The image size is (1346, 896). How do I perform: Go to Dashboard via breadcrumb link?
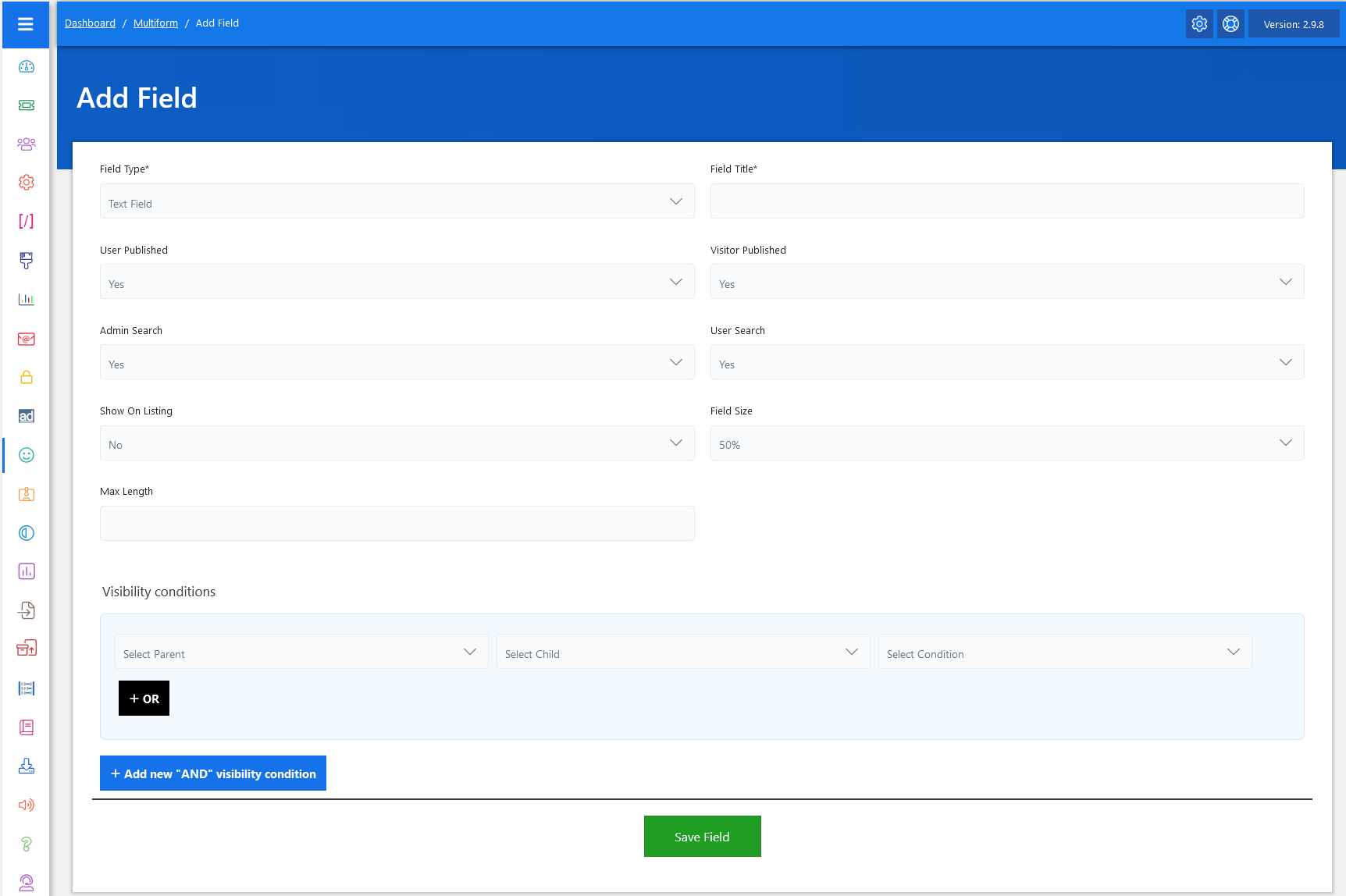click(90, 23)
